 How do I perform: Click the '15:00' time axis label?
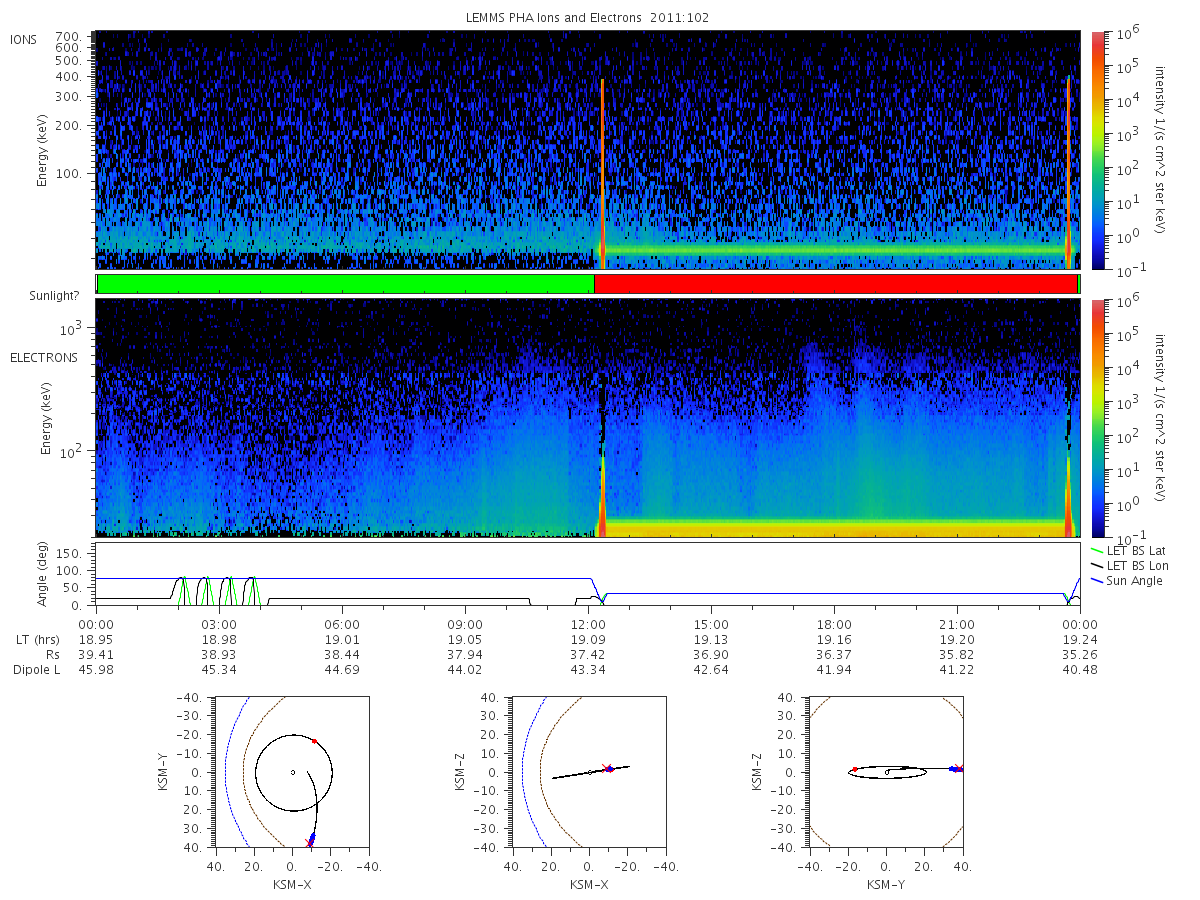[711, 623]
